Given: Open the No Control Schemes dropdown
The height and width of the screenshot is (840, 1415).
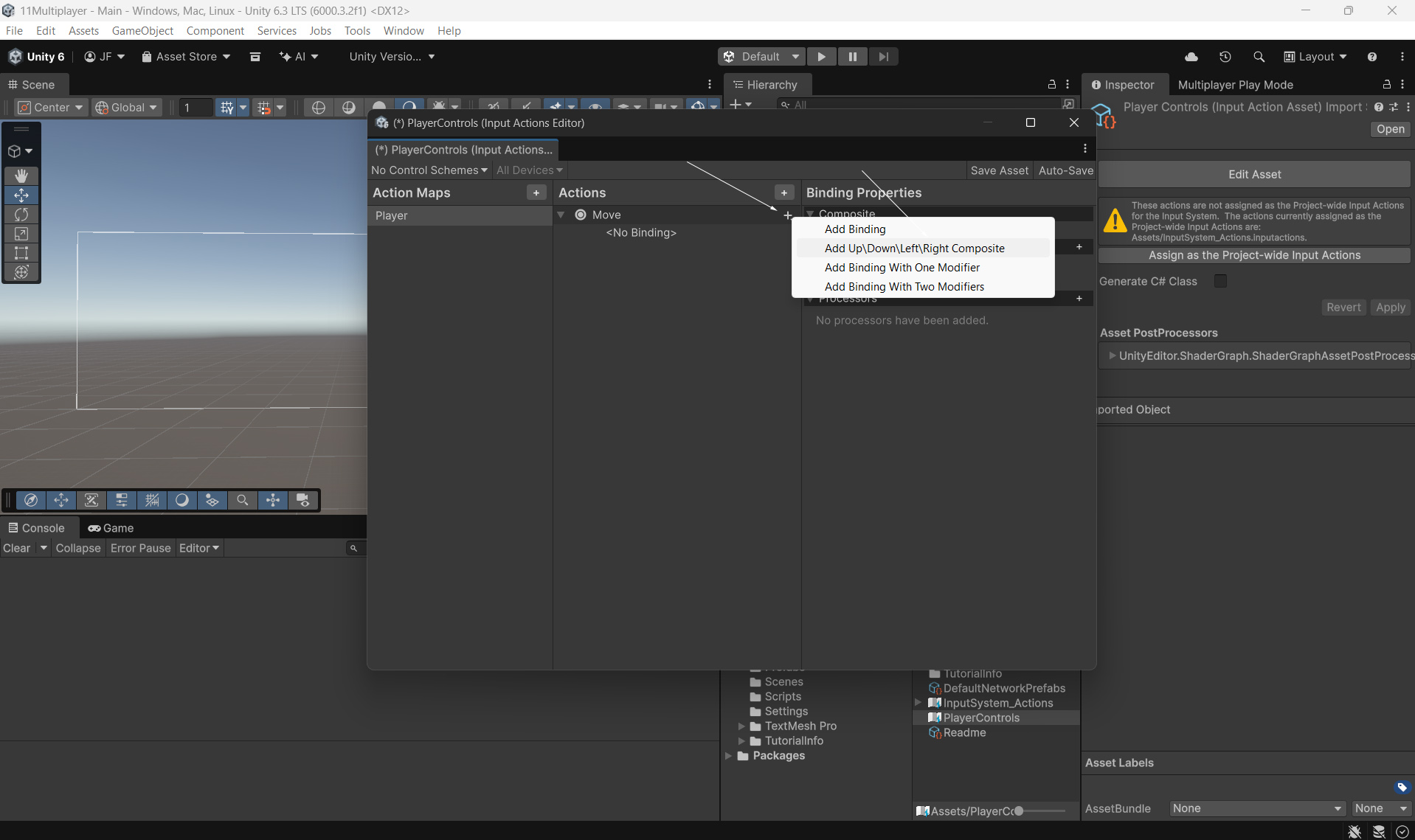Looking at the screenshot, I should [429, 170].
